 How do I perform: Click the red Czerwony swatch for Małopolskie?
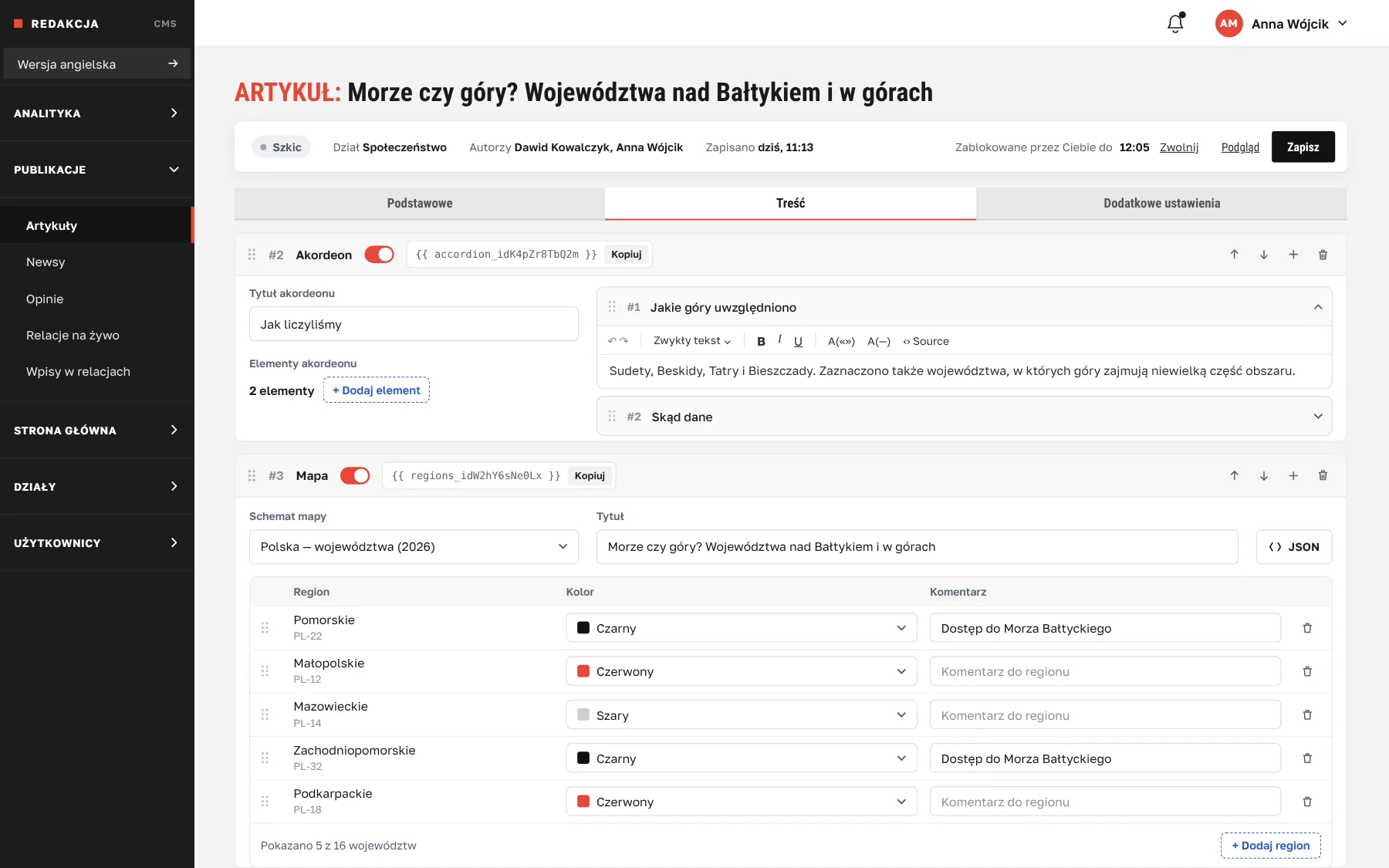click(x=583, y=671)
